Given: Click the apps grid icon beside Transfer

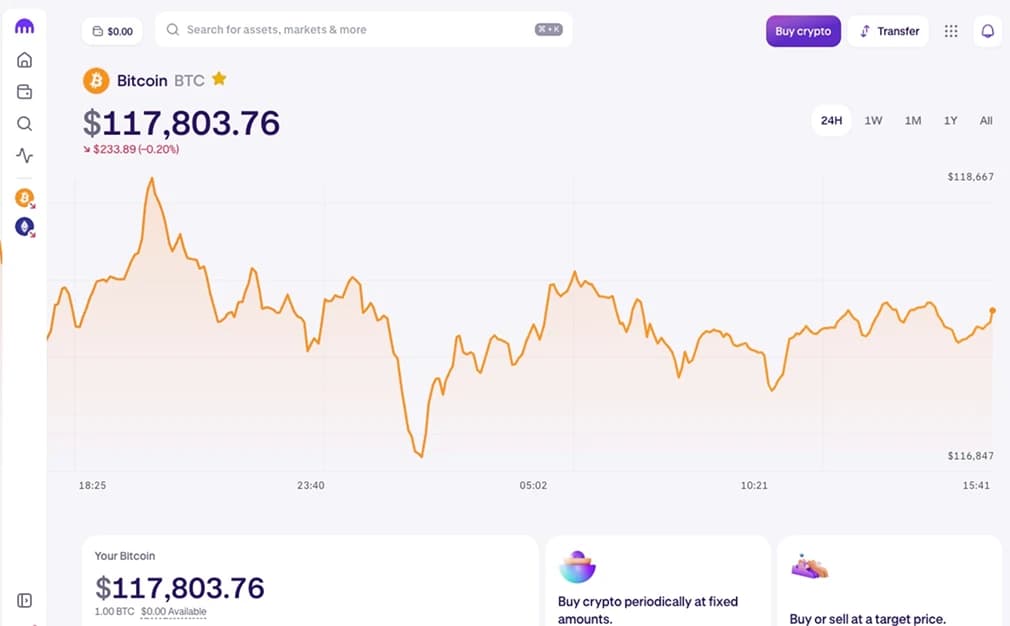Looking at the screenshot, I should (950, 31).
